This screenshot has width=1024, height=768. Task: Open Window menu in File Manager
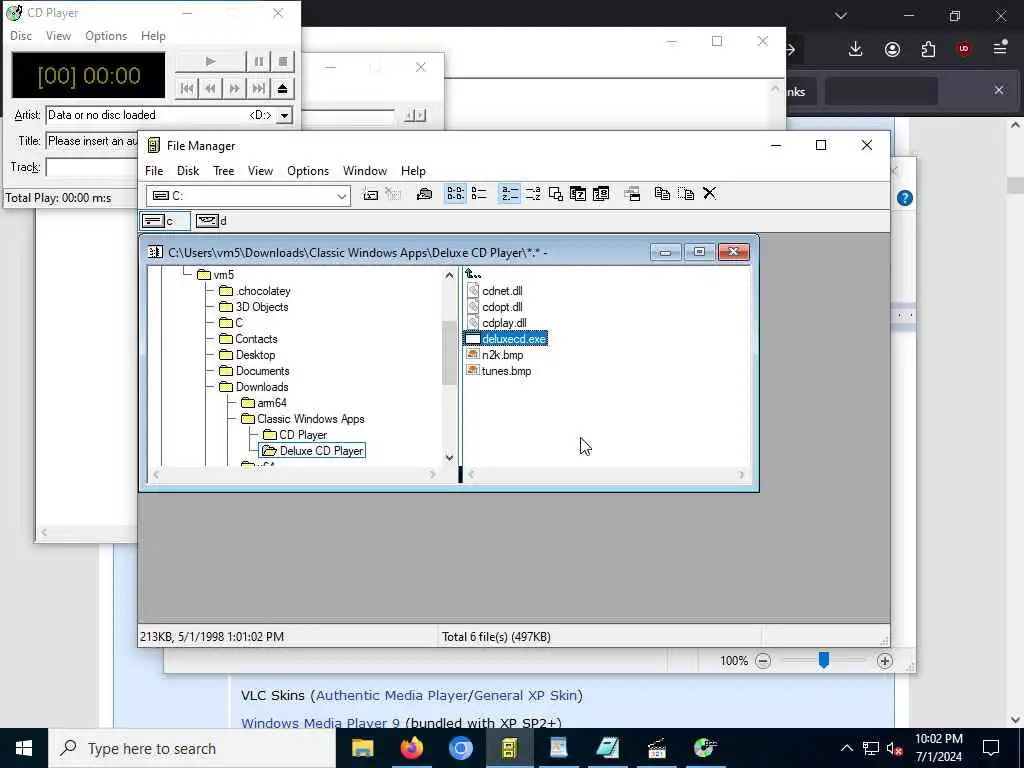[x=365, y=171]
